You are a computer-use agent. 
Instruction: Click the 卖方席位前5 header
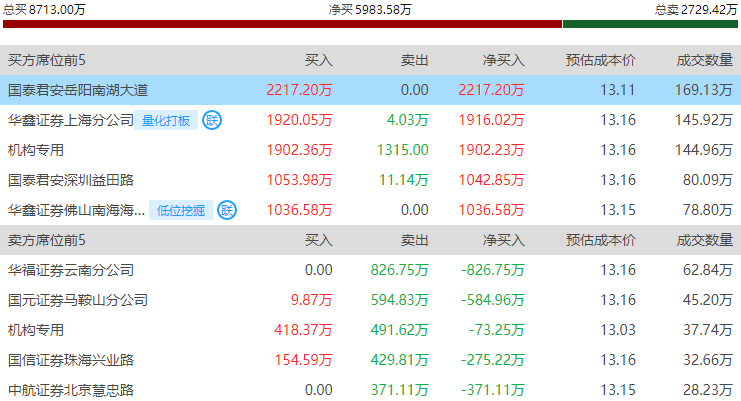[47, 240]
